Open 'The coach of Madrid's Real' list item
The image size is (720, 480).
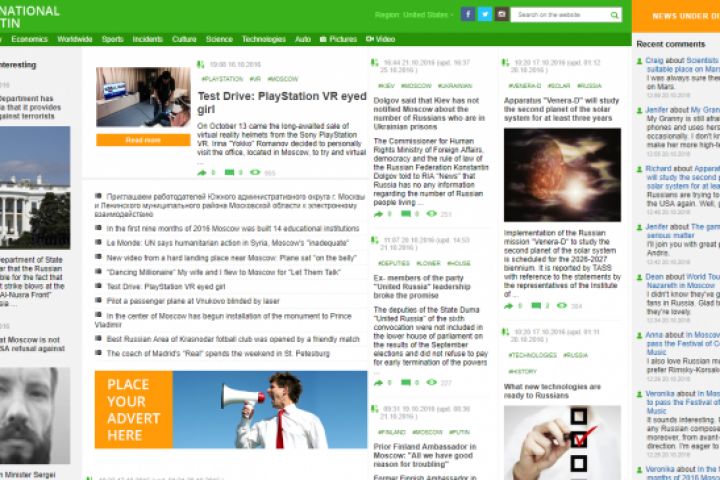[x=218, y=354]
